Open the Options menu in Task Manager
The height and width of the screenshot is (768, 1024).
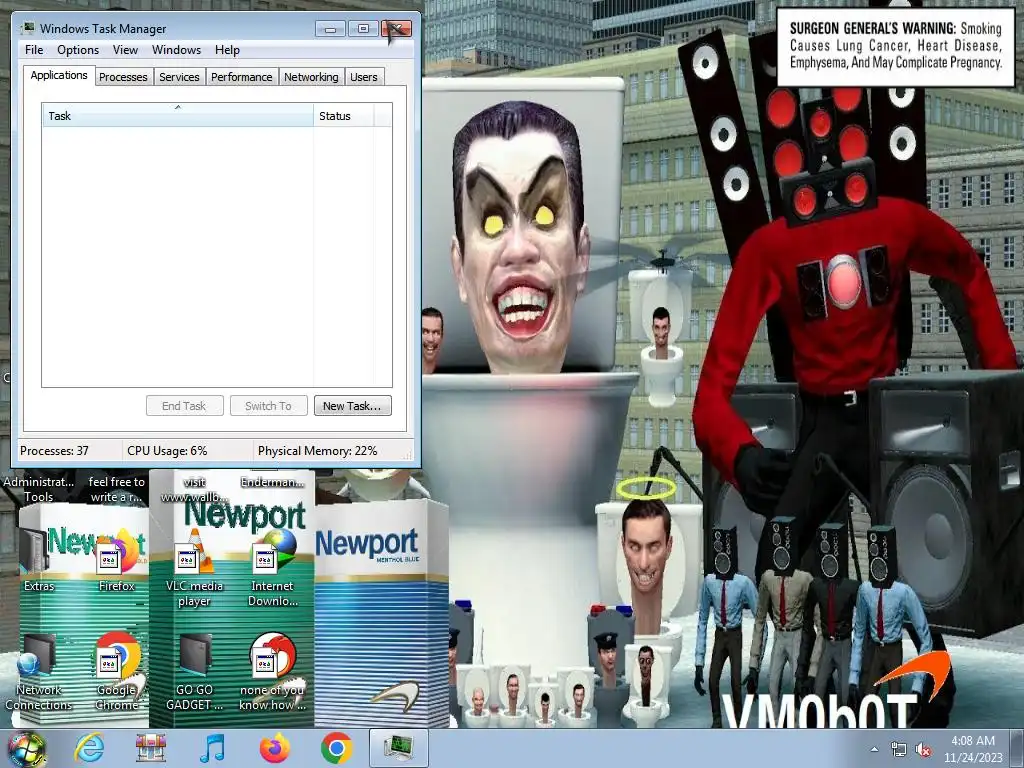[x=78, y=50]
